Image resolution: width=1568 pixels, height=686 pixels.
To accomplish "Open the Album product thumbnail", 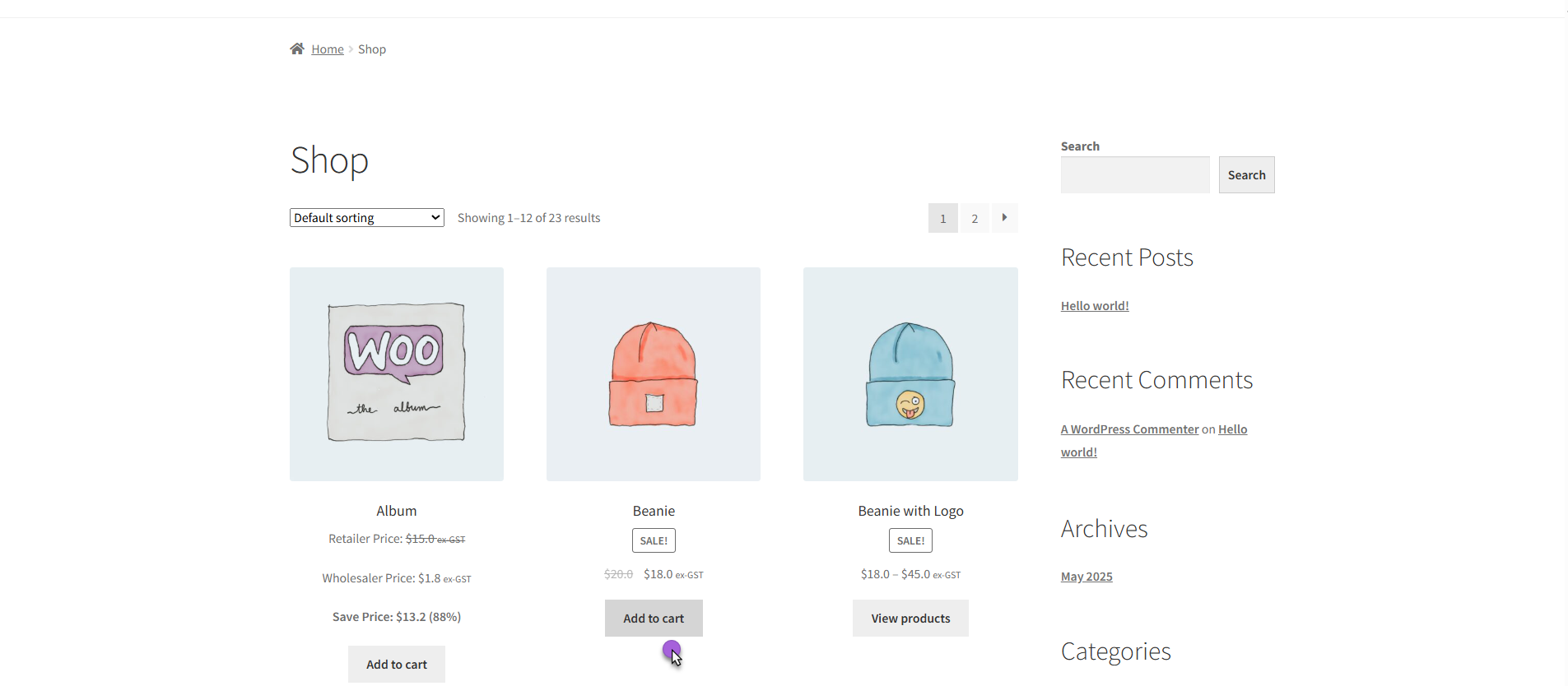I will (397, 374).
